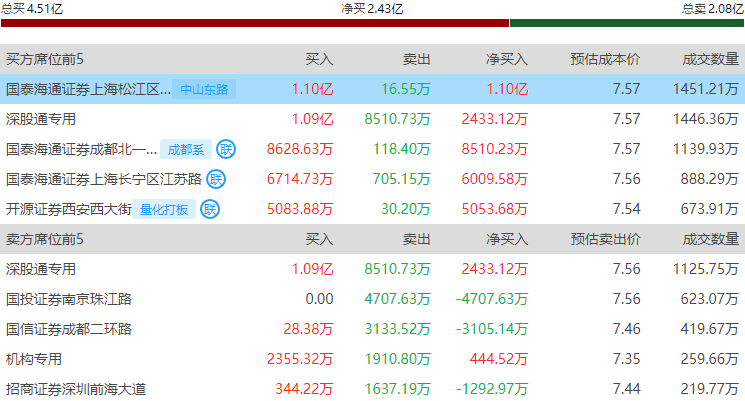
Task: Click 卖出 header in seller table
Action: pos(417,239)
